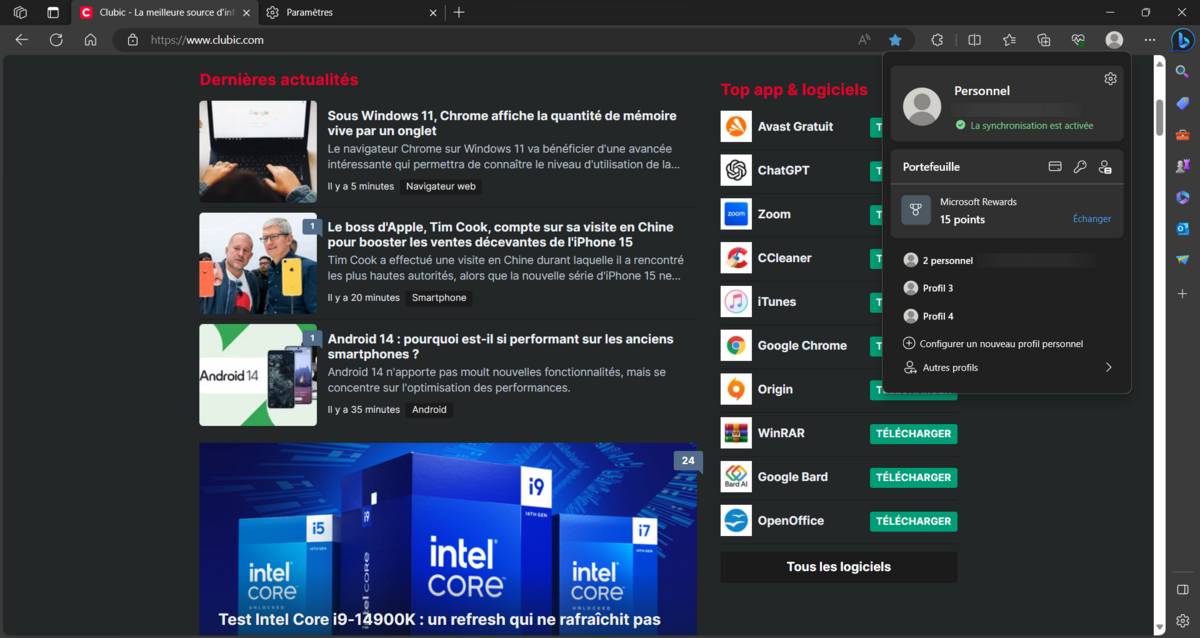
Task: Open profile settings gear in flyout
Action: (x=1110, y=78)
